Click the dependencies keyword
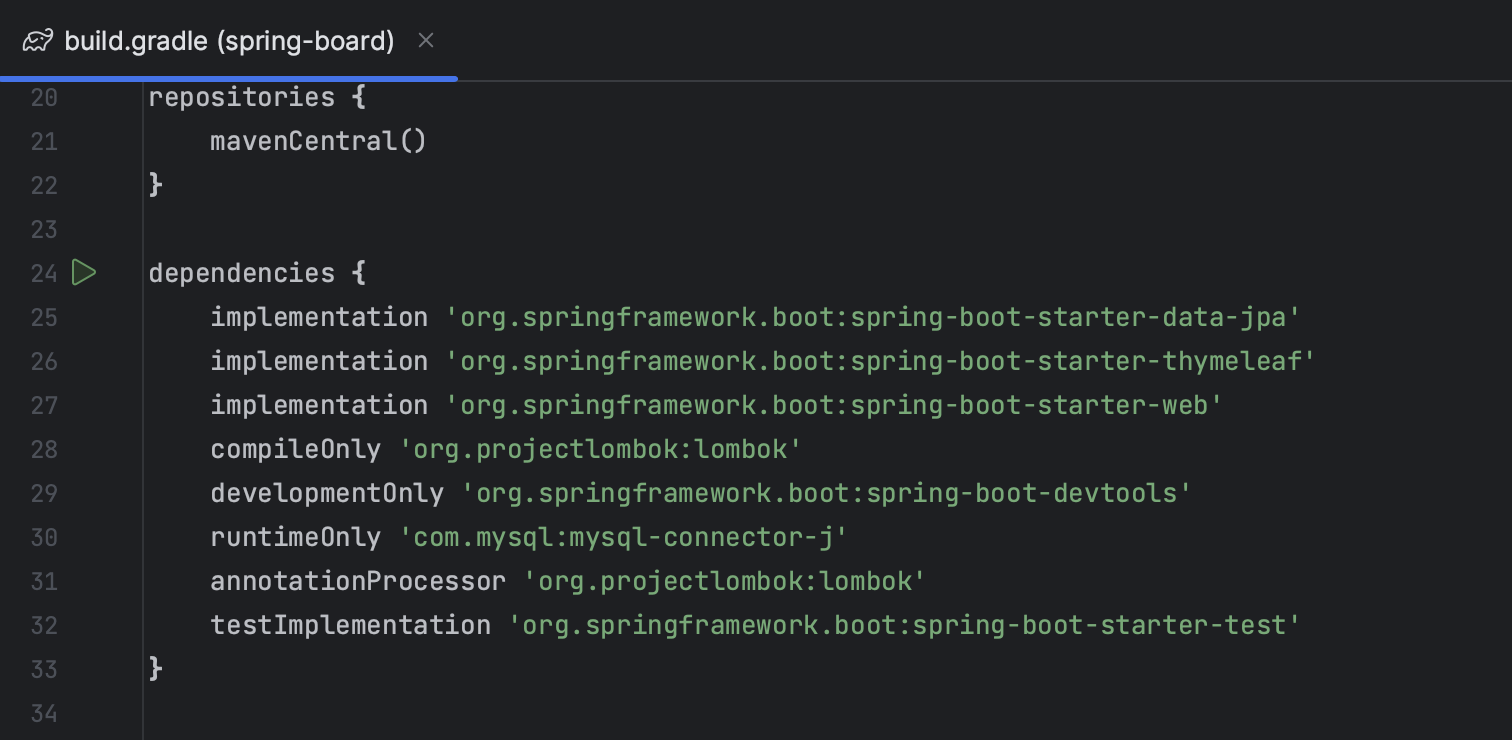 point(241,273)
